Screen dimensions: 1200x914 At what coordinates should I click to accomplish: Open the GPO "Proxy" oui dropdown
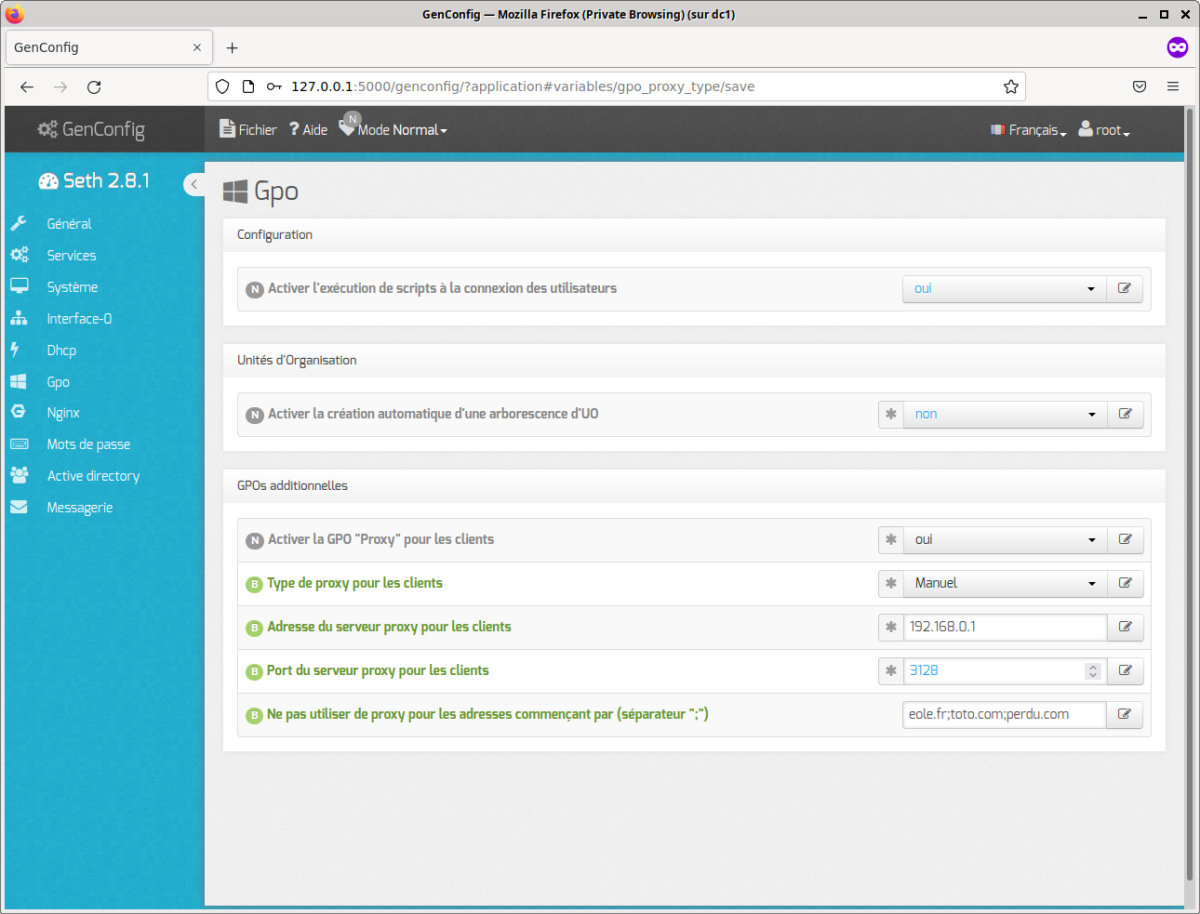click(1004, 539)
